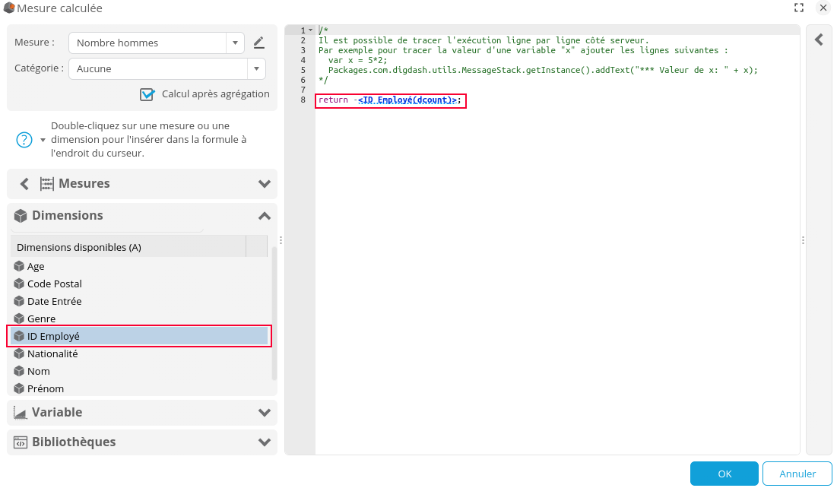Click the fullscreen icon in title bar

[x=798, y=8]
